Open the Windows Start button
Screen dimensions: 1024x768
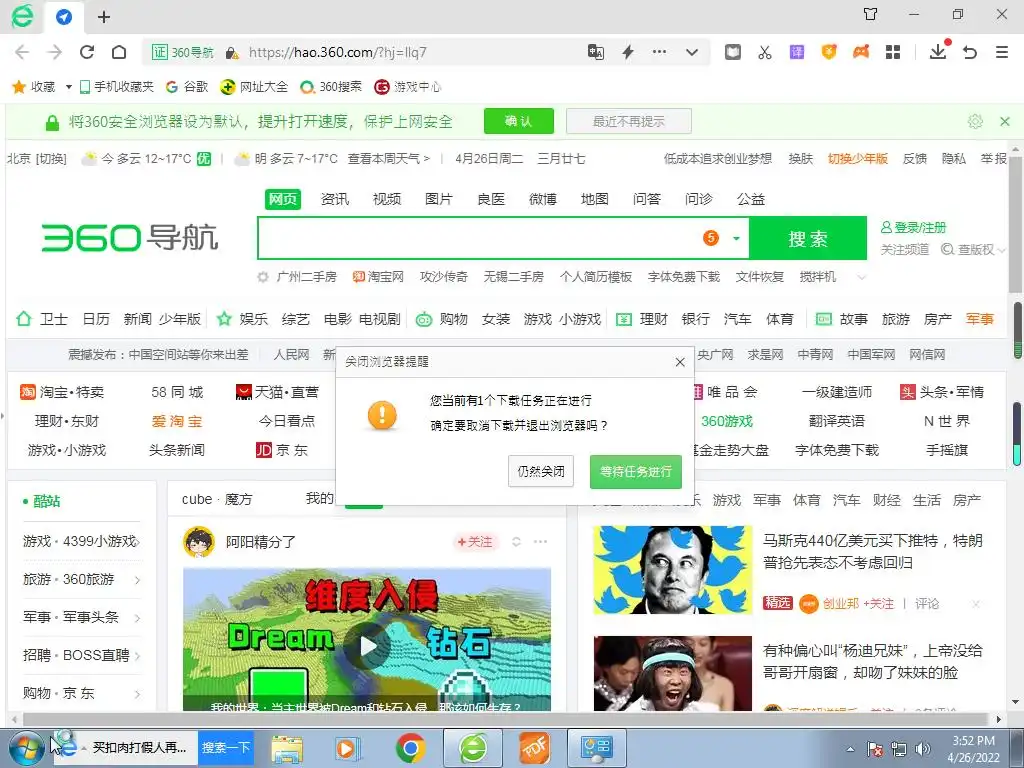26,748
